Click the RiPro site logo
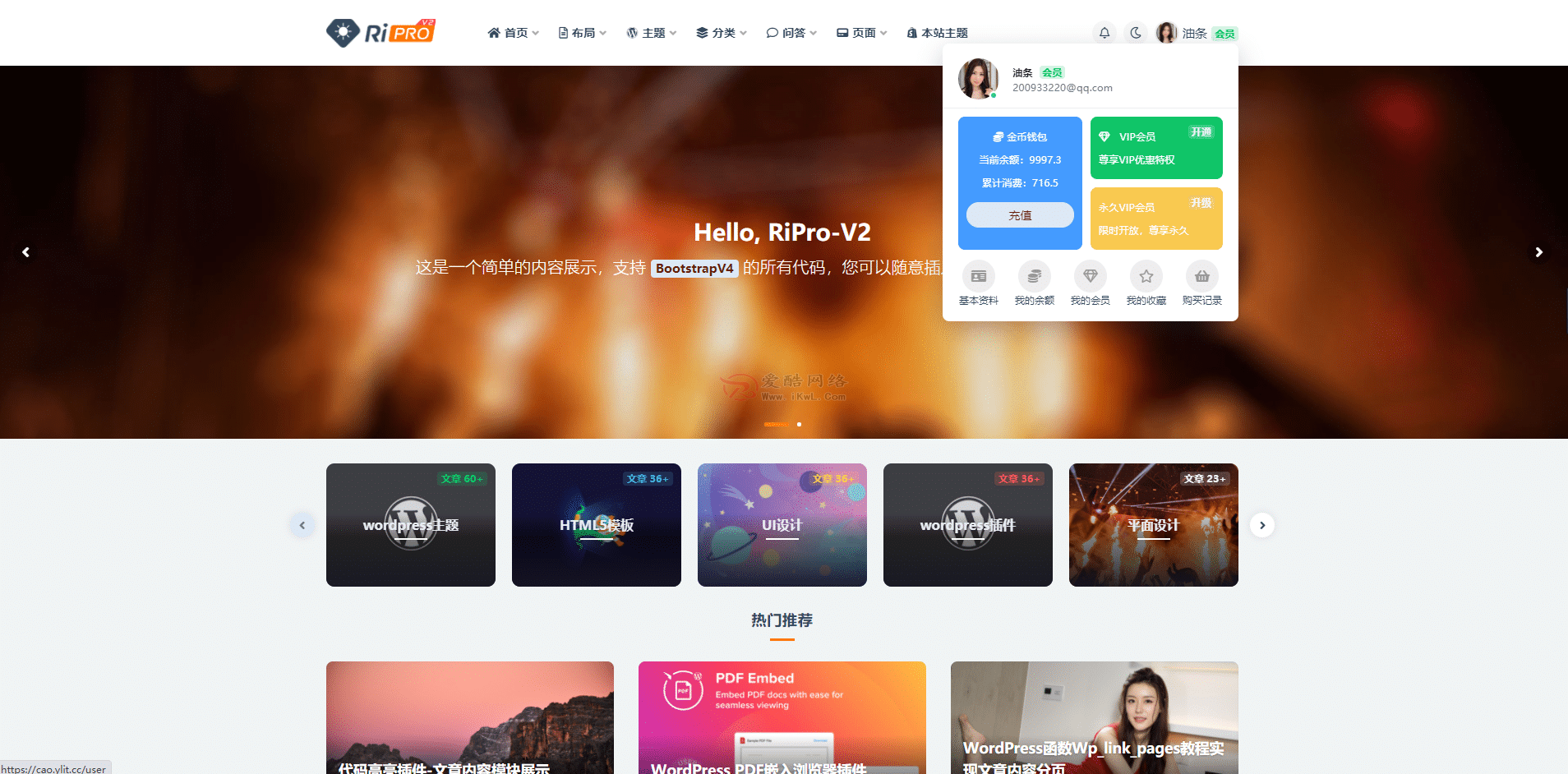Screen dimensions: 1568x774 point(380,32)
